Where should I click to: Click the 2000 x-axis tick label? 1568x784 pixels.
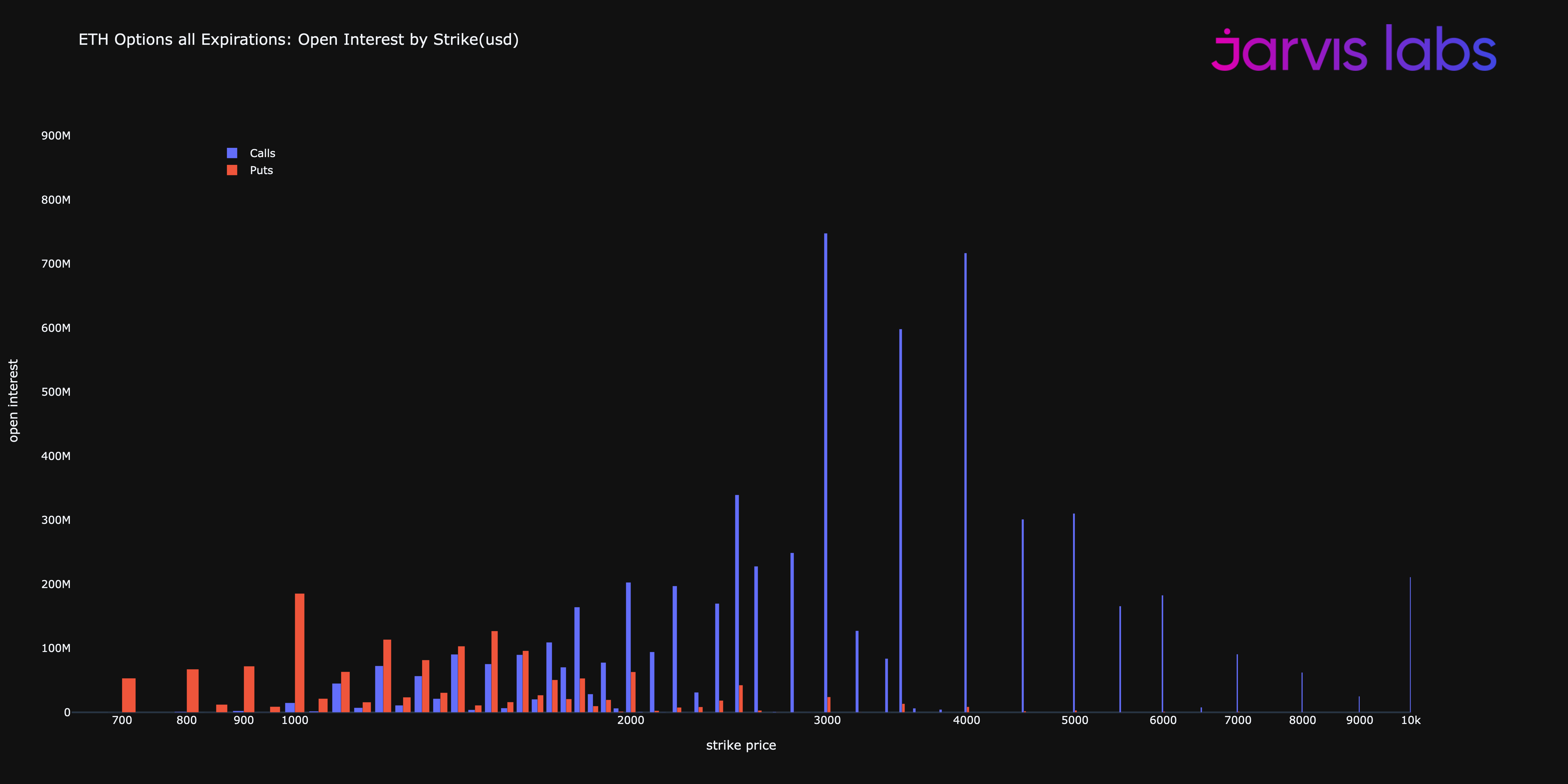630,721
